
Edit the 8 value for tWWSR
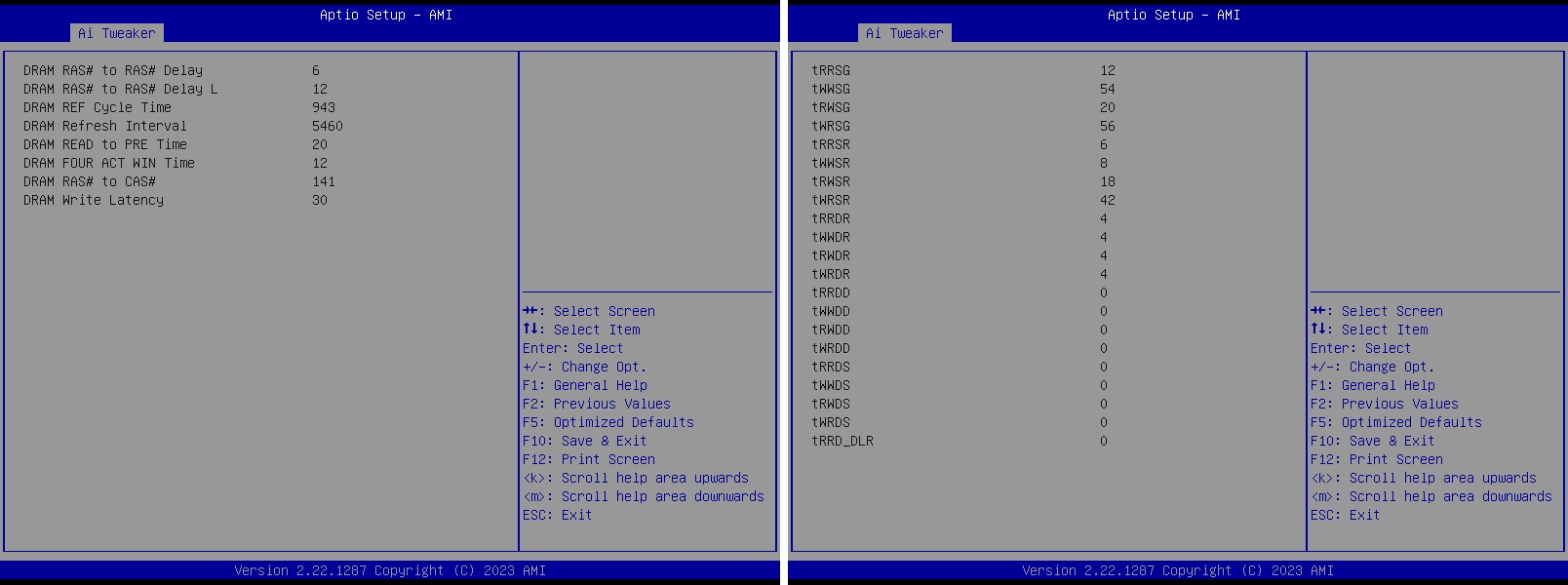(1104, 163)
